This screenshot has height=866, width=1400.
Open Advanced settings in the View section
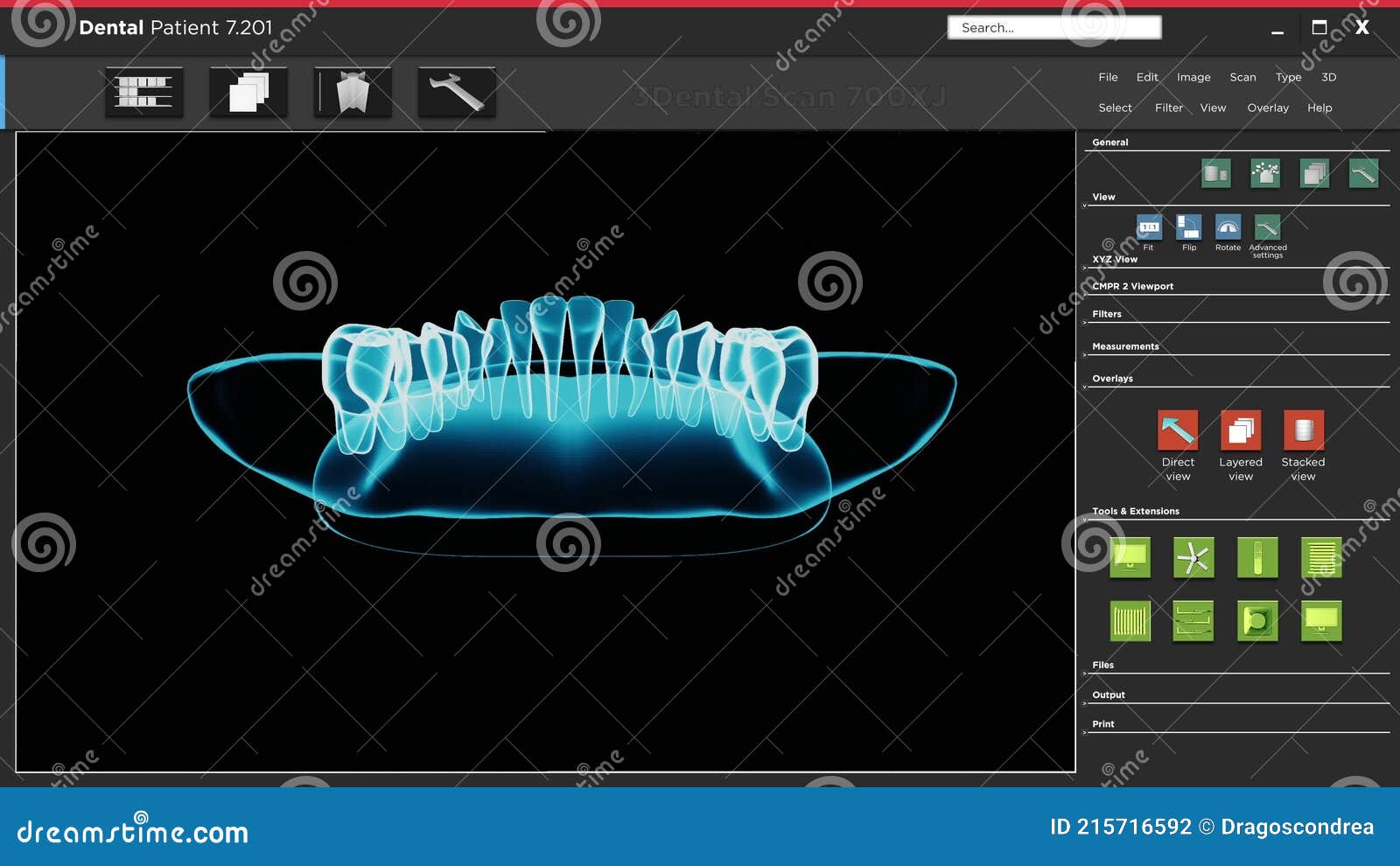pyautogui.click(x=1268, y=230)
